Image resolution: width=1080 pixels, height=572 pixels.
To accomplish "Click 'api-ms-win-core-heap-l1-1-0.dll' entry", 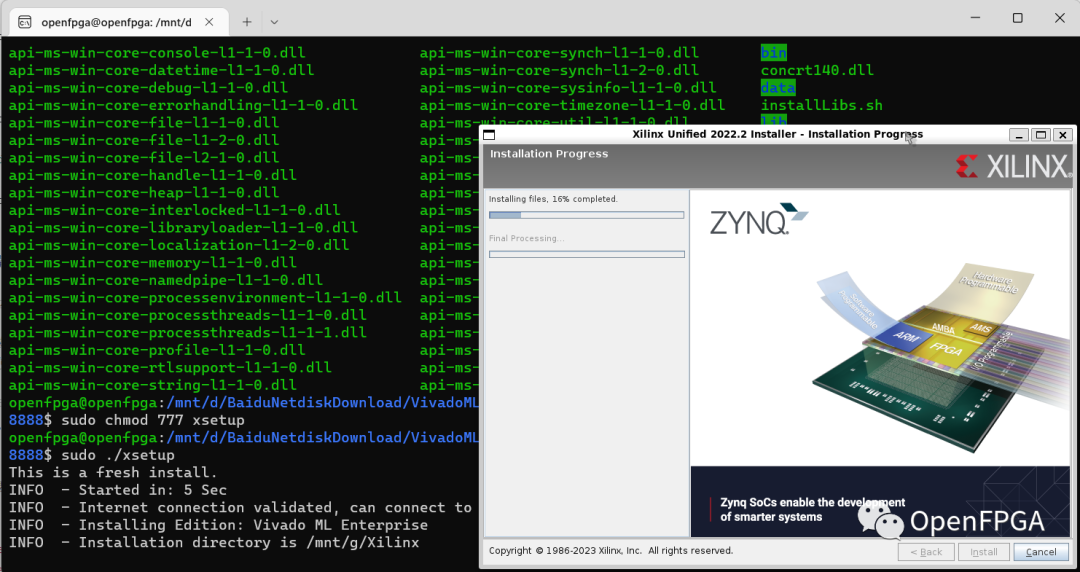I will point(144,193).
